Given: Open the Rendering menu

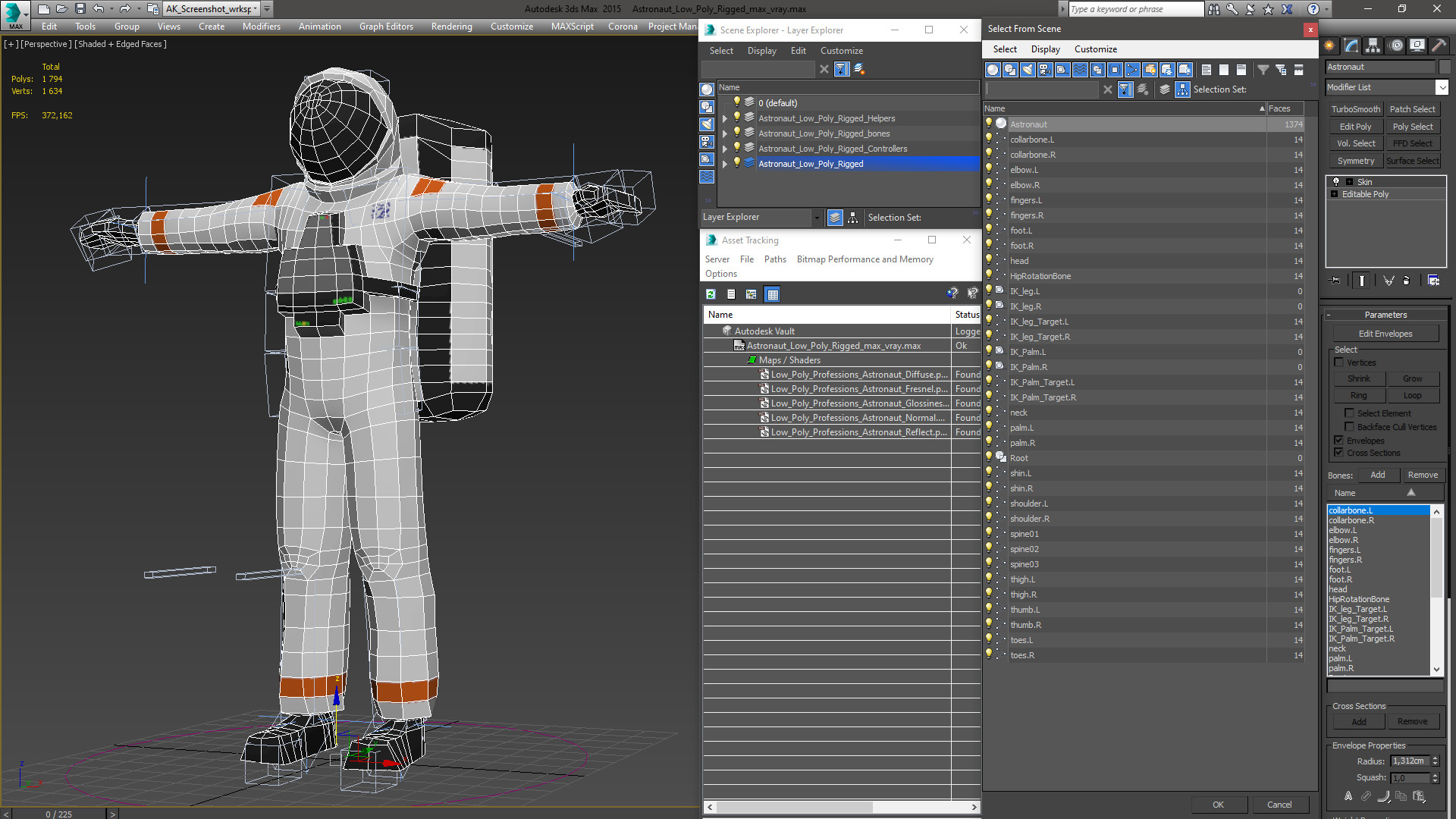Looking at the screenshot, I should click(451, 27).
